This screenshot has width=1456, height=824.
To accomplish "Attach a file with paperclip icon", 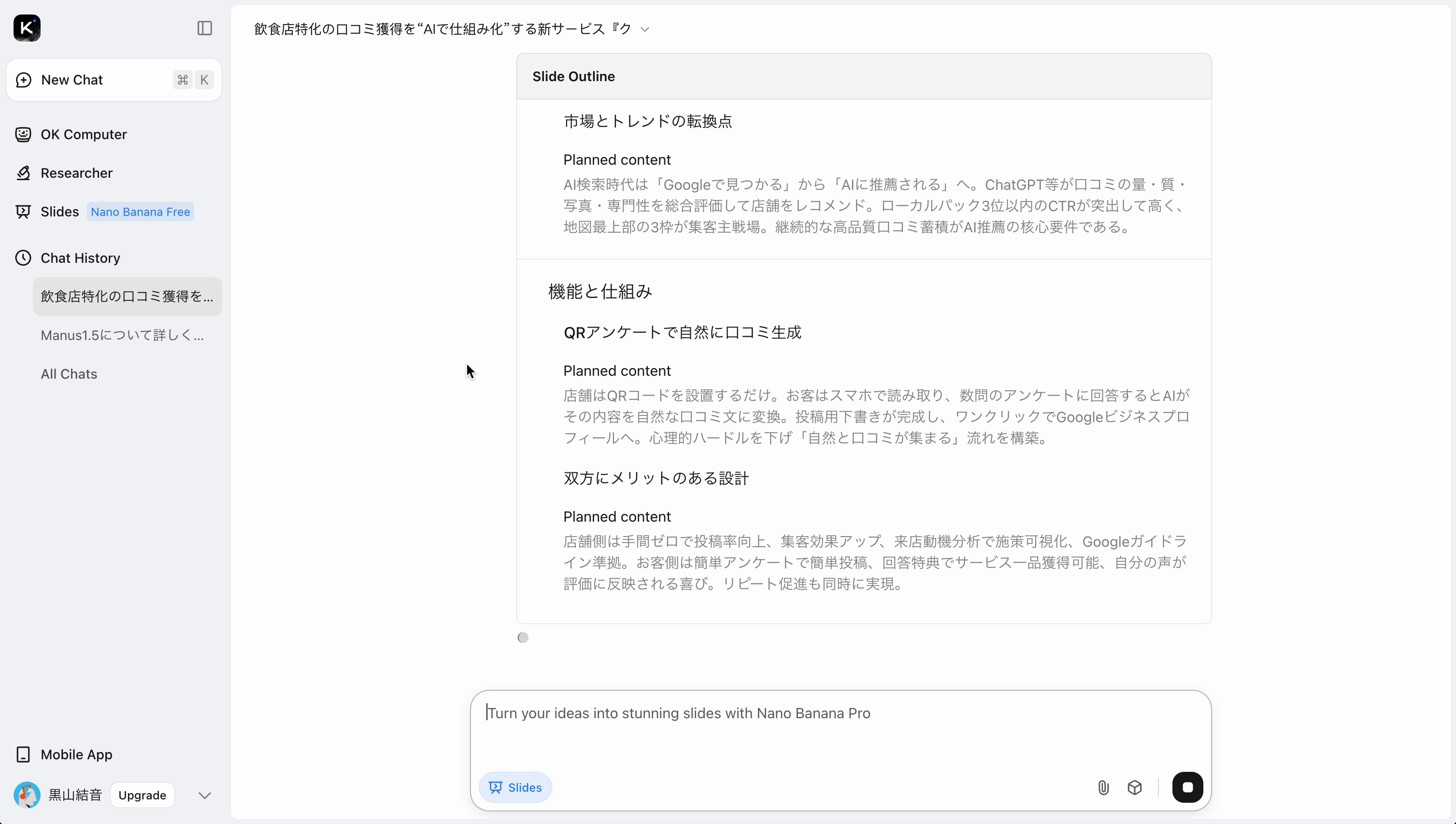I will click(1103, 787).
